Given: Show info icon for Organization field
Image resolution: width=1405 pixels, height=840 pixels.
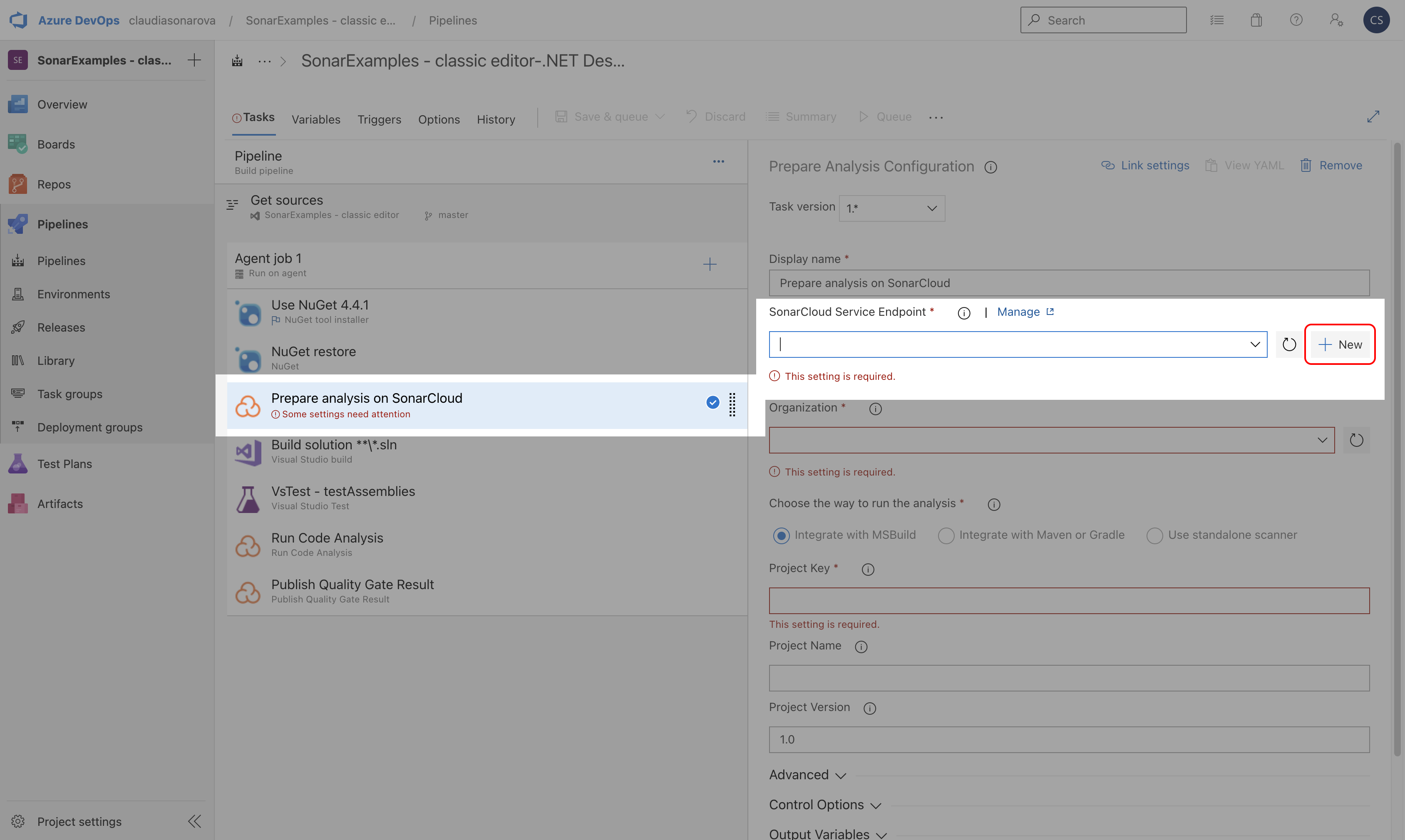Looking at the screenshot, I should tap(875, 409).
